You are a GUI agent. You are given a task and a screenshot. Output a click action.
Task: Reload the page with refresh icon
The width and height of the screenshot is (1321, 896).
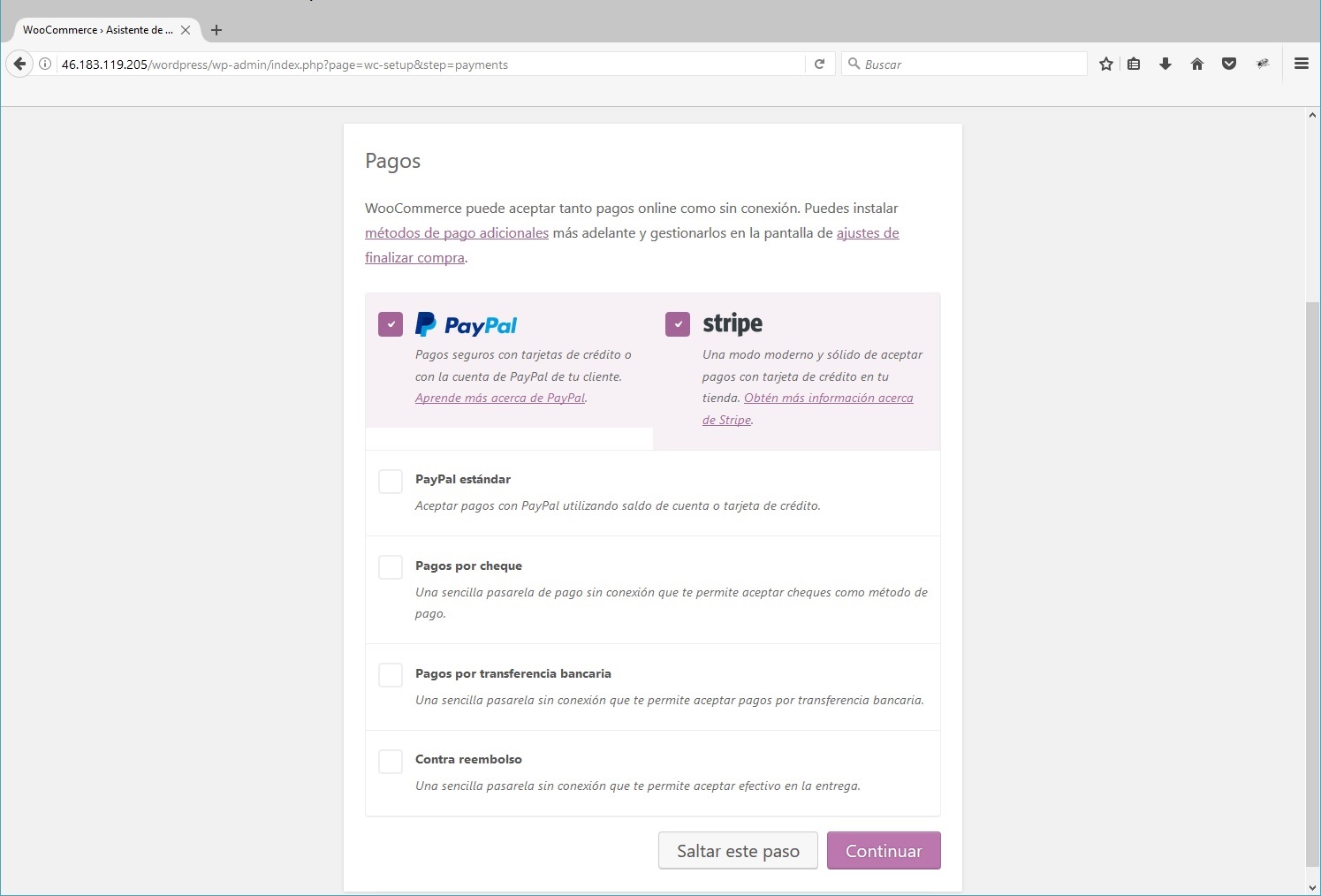(819, 64)
